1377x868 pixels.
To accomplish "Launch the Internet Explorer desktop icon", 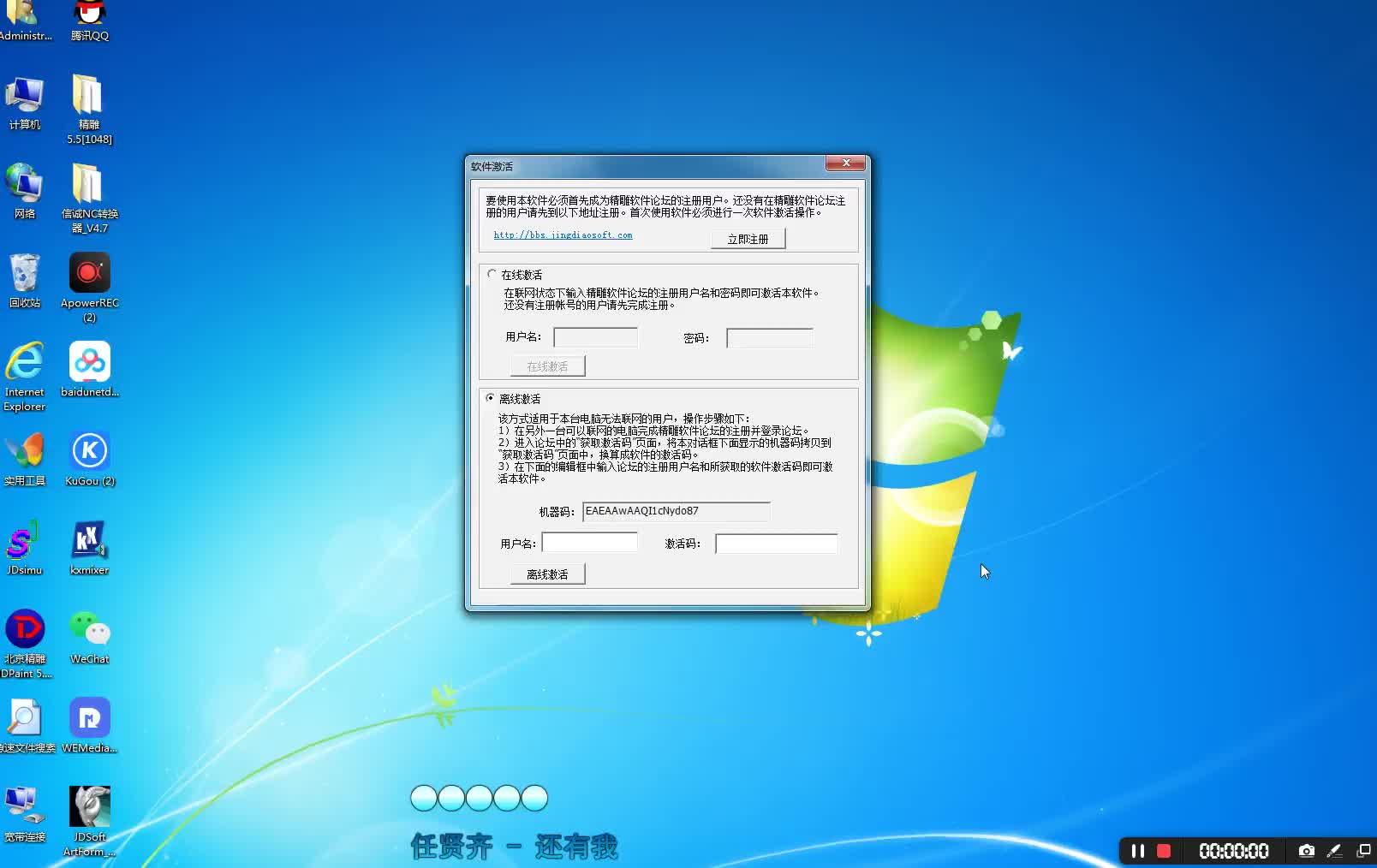I will (24, 376).
